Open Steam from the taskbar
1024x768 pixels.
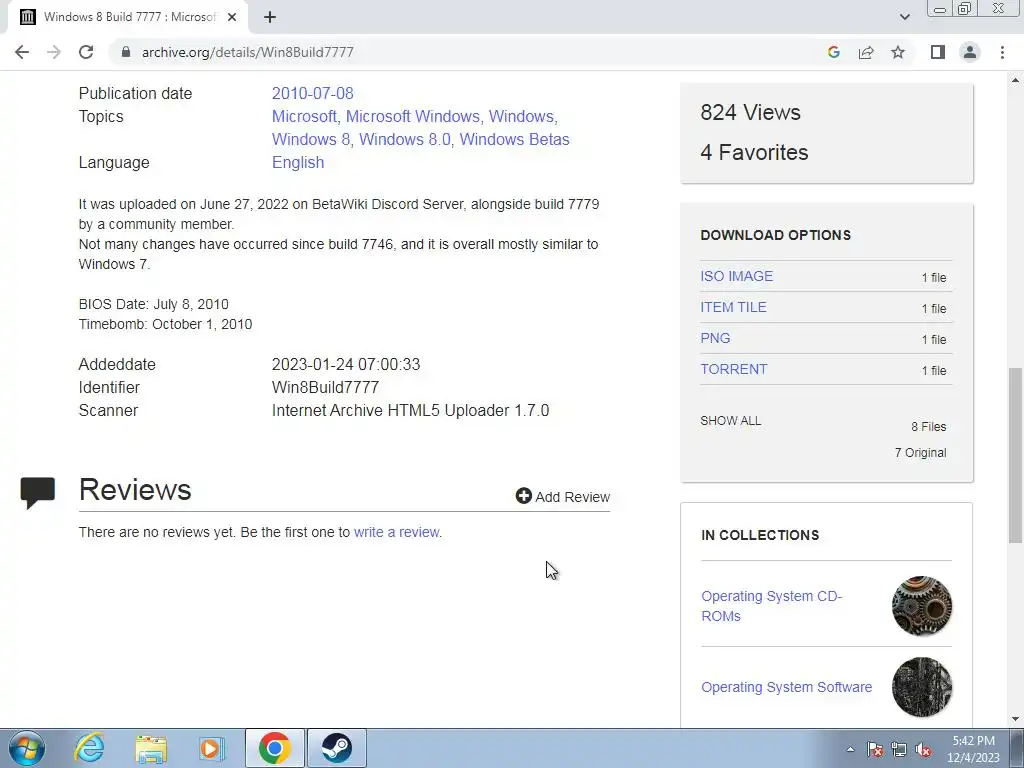click(x=336, y=748)
